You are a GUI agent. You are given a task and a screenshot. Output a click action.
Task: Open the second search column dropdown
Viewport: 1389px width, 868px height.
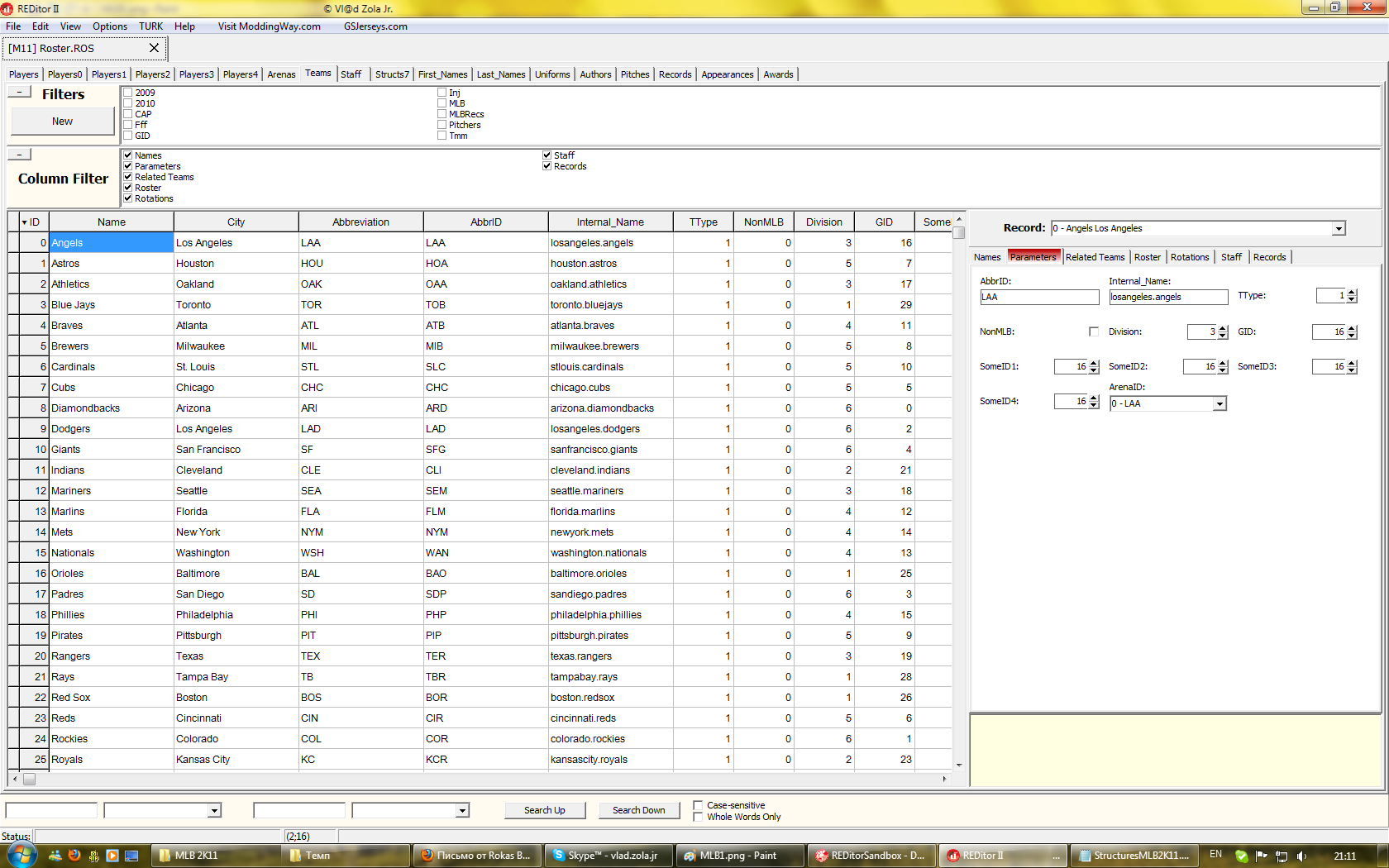coord(462,810)
